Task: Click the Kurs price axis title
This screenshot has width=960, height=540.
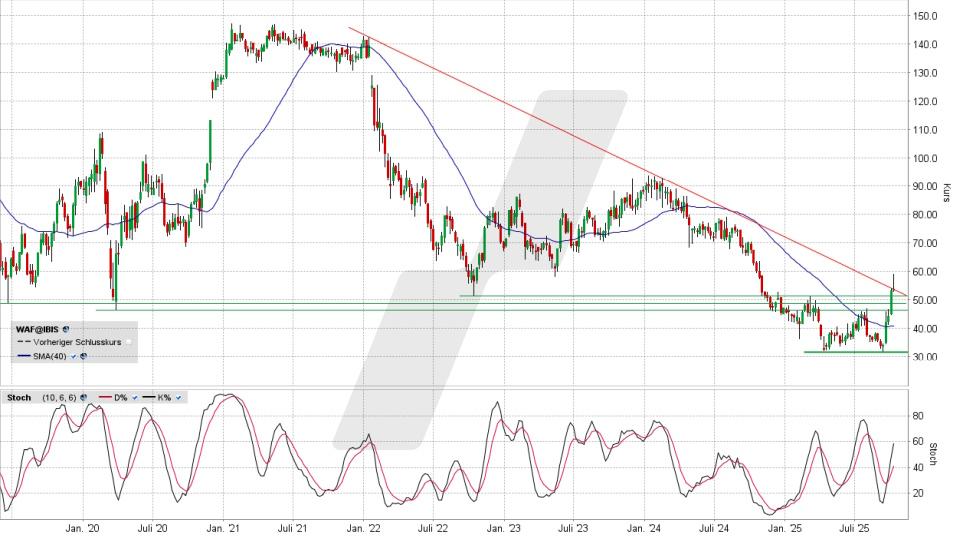Action: (945, 193)
